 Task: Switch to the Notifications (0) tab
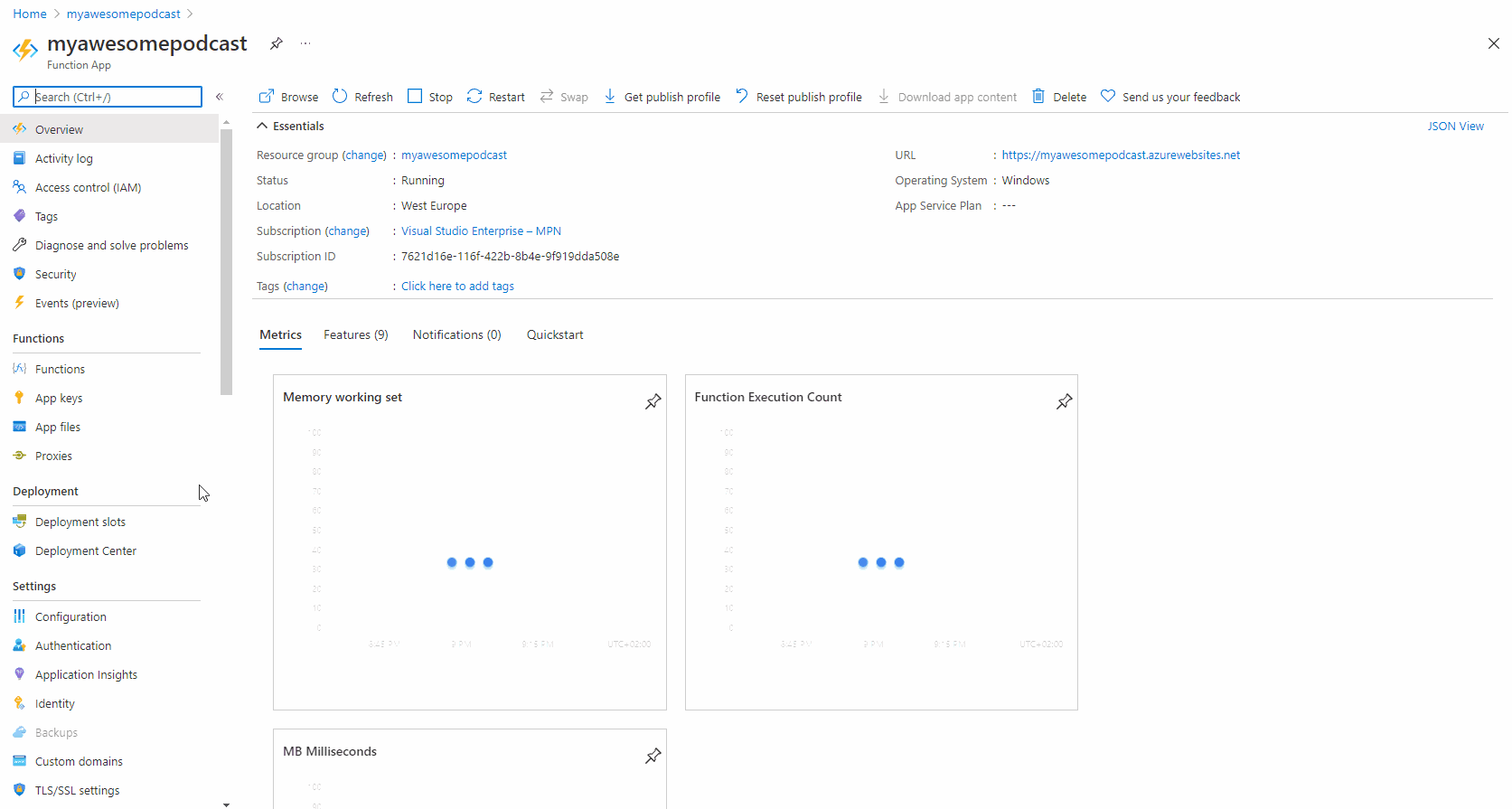point(457,334)
